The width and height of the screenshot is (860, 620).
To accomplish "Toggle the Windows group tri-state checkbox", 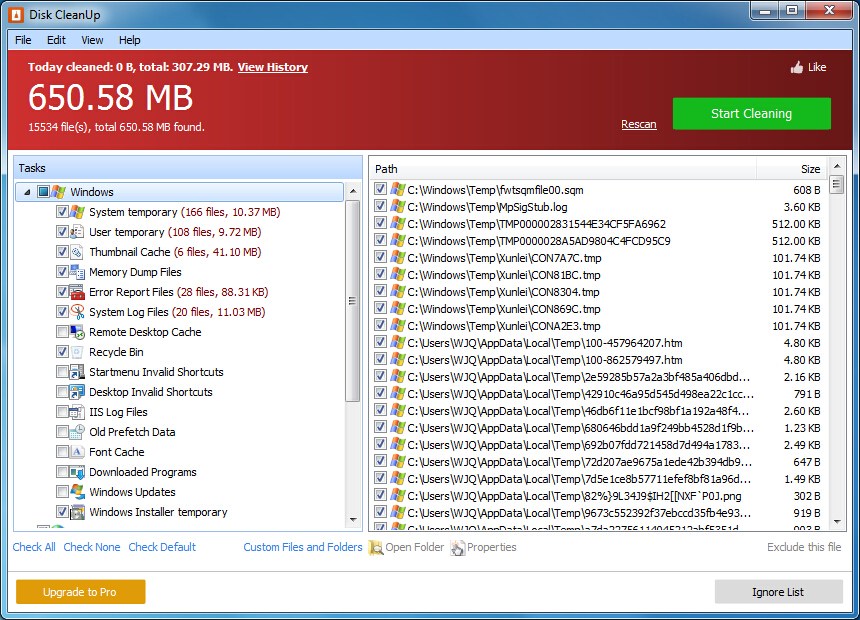I will click(x=43, y=191).
